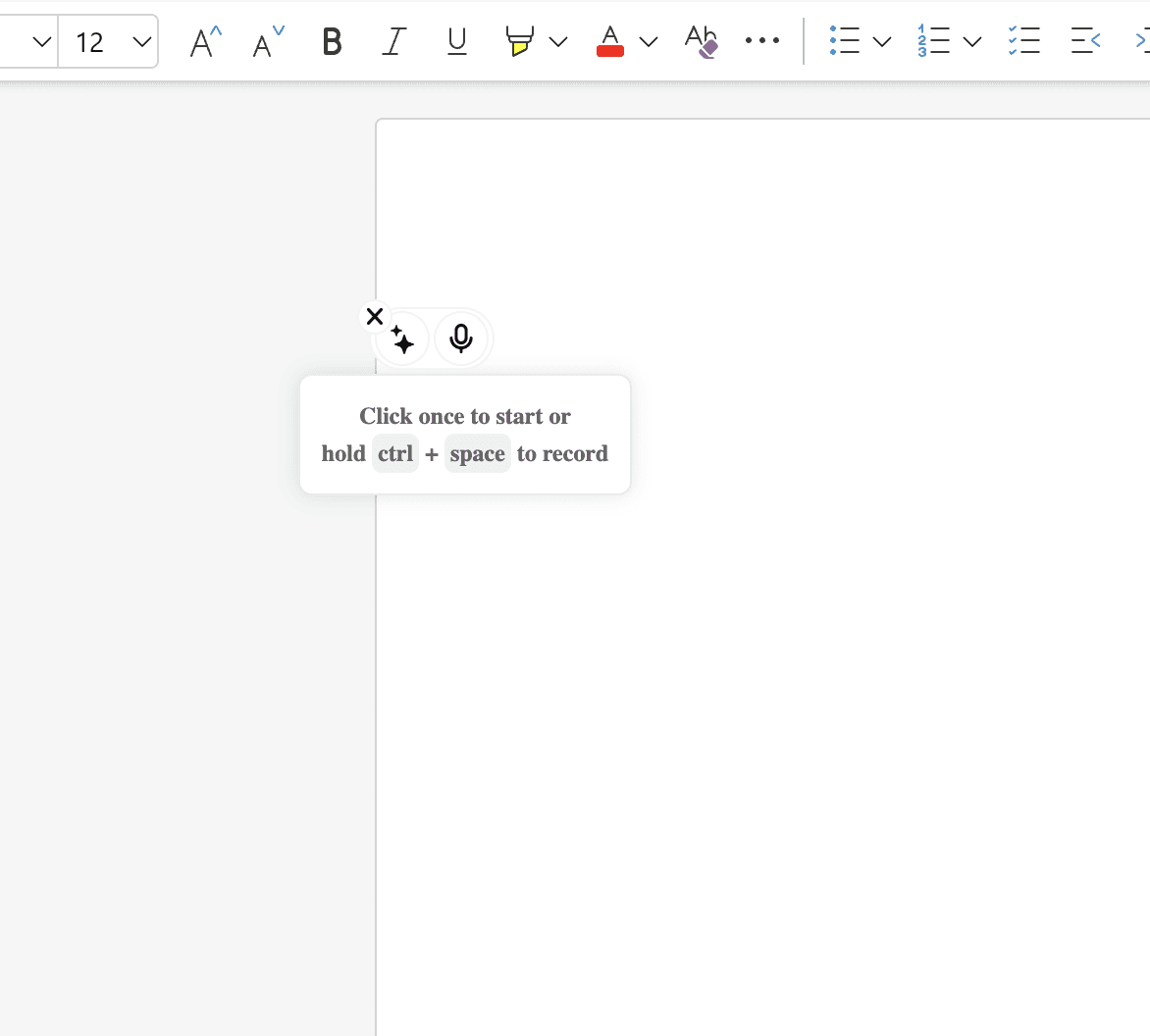The image size is (1150, 1036).
Task: Insert a numbered list
Action: (934, 41)
